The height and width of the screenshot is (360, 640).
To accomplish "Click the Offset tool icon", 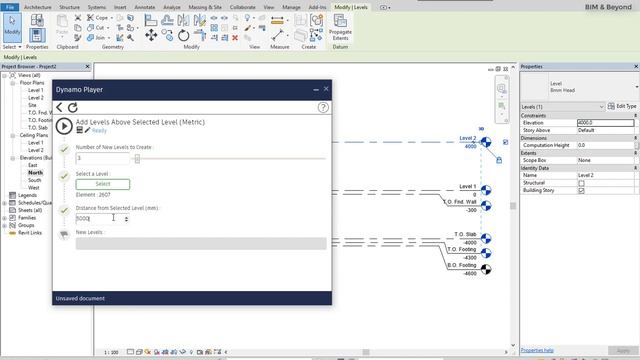I will tap(167, 20).
